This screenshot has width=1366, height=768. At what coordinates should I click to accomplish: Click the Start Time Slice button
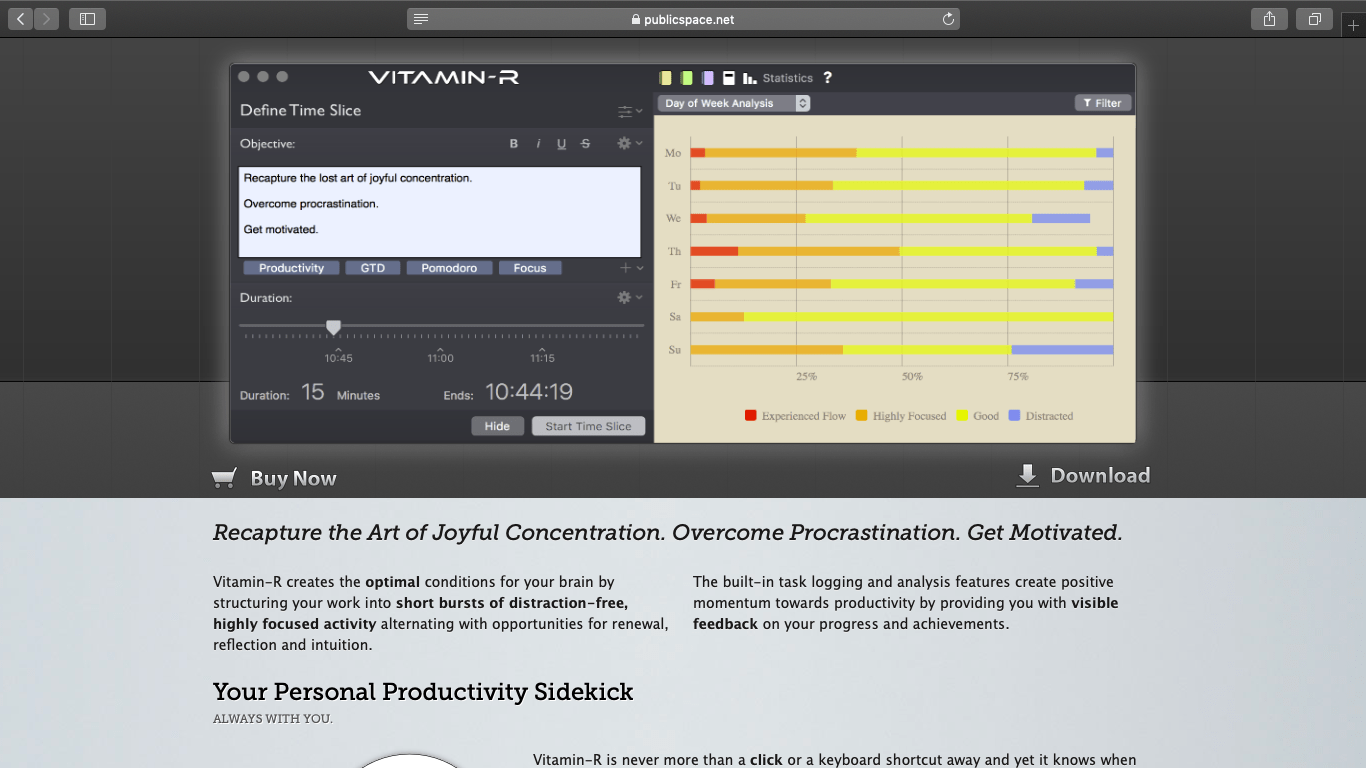589,426
